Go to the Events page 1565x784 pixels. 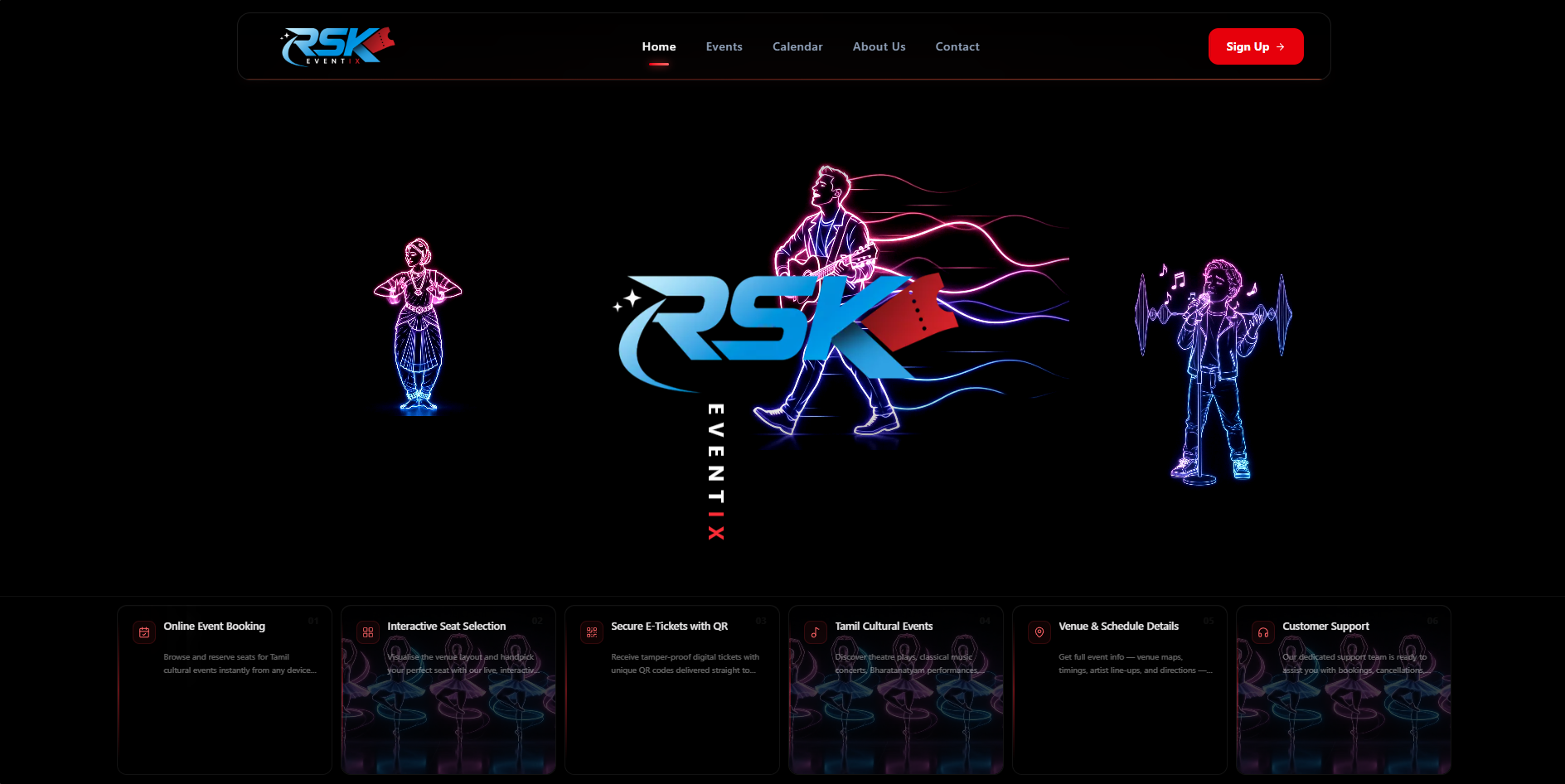click(724, 46)
